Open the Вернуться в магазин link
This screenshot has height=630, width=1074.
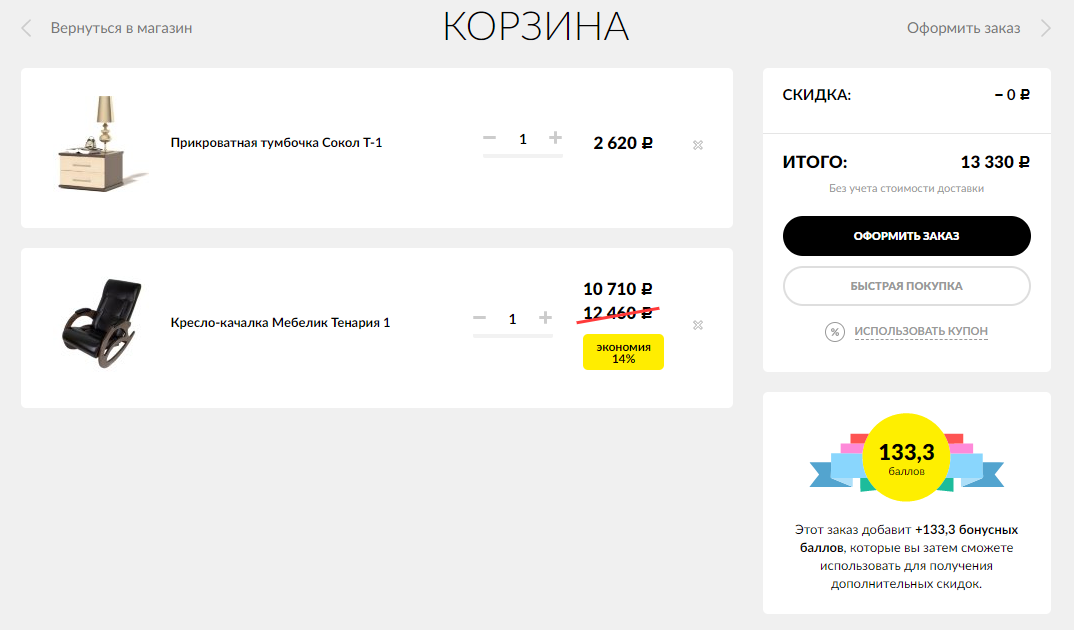121,28
